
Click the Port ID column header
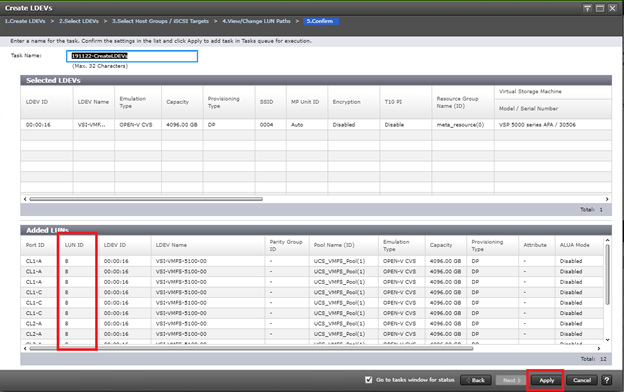pyautogui.click(x=40, y=245)
